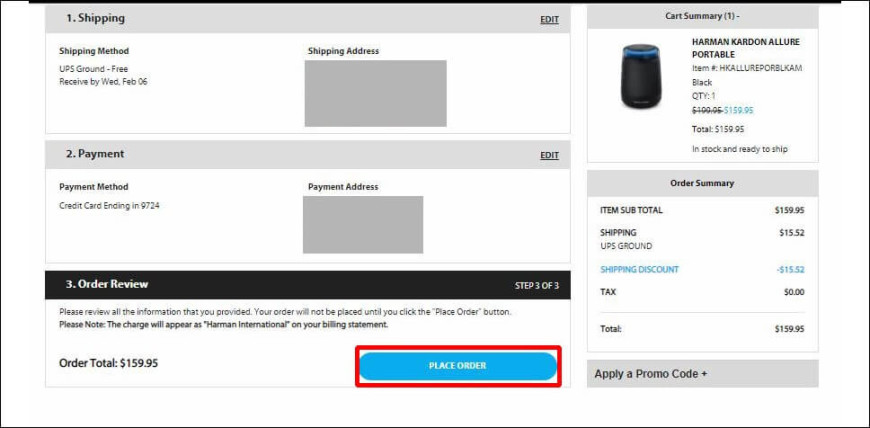Click the blue sale price $159.95
The image size is (870, 428).
(739, 110)
